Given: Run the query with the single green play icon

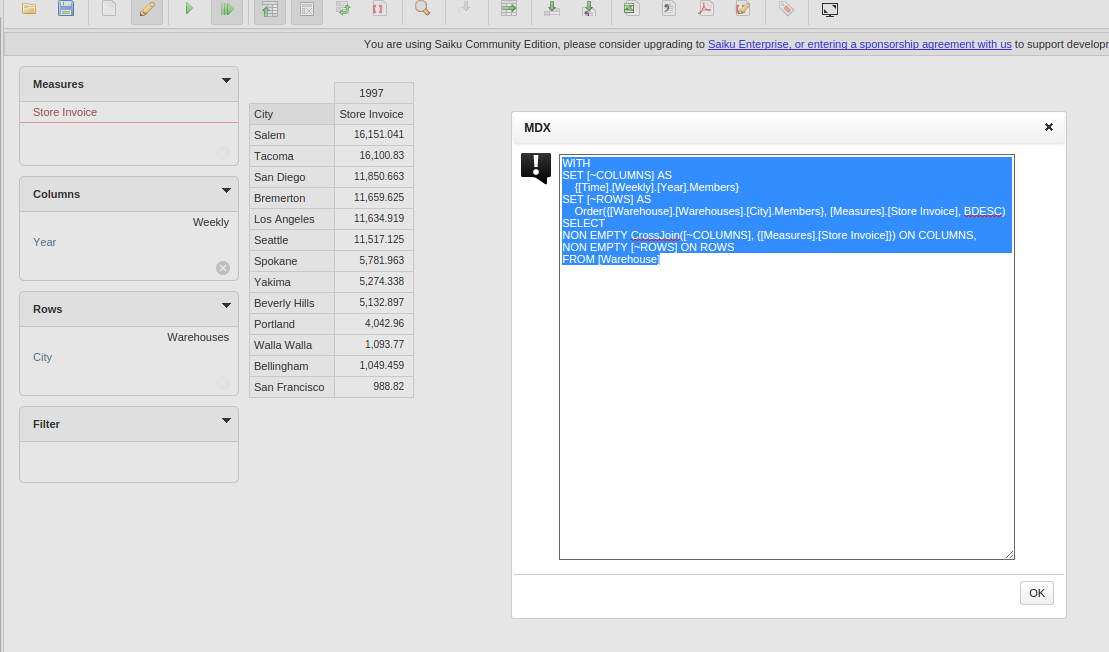Looking at the screenshot, I should tap(189, 8).
